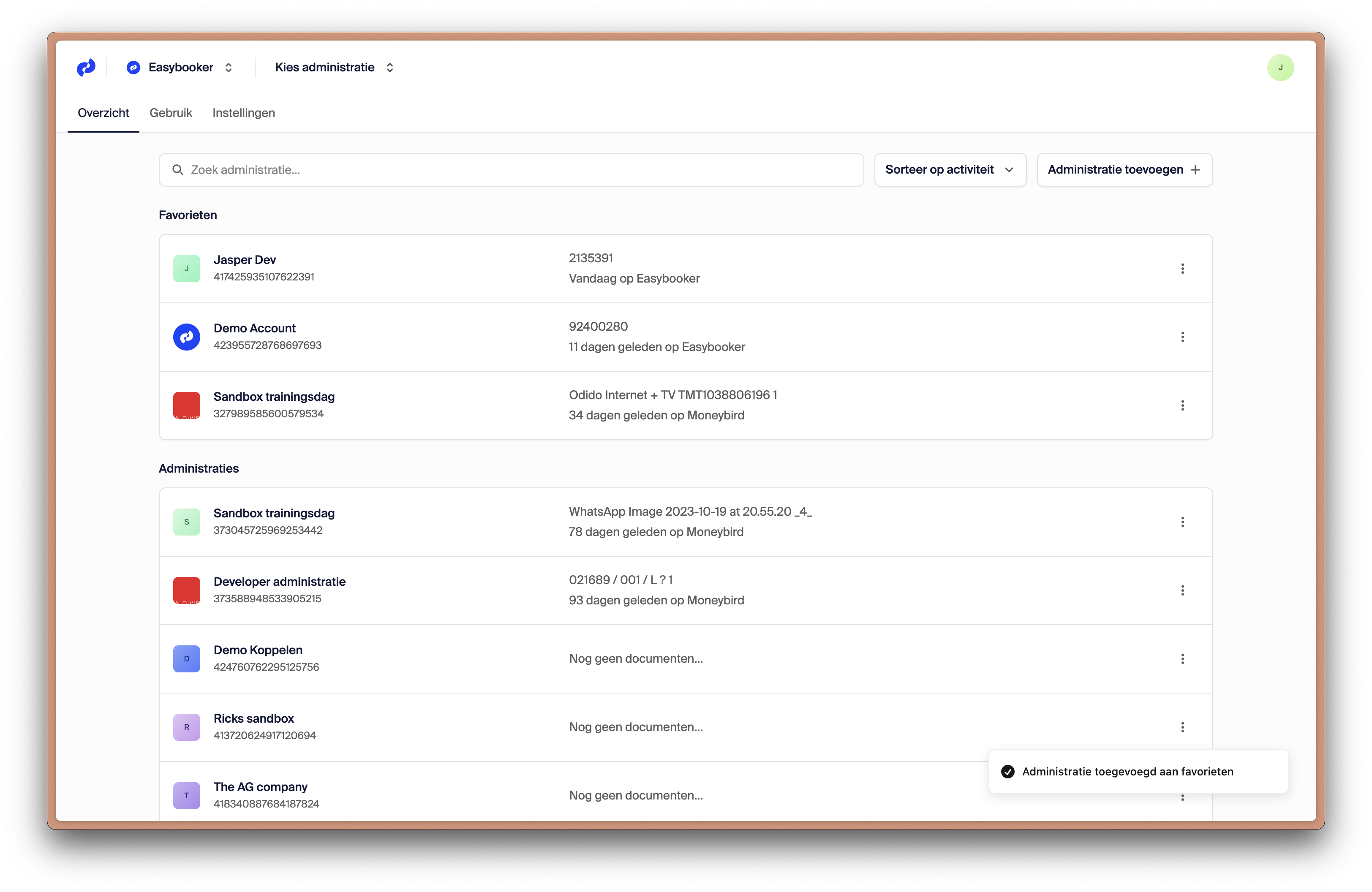
Task: Open The AG company administration
Action: pos(261,787)
